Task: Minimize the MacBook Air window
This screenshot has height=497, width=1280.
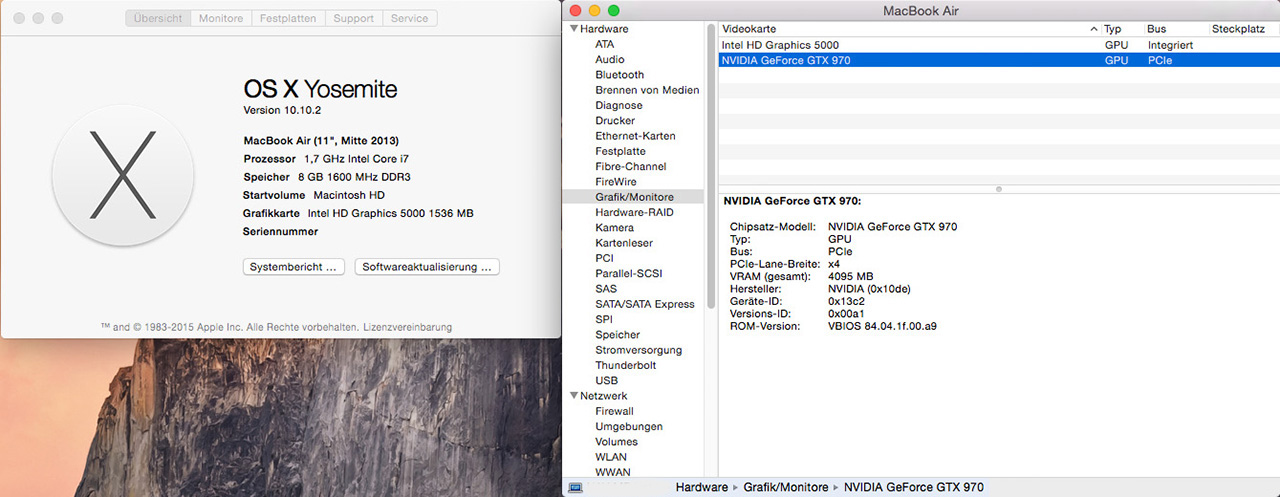Action: pos(594,10)
